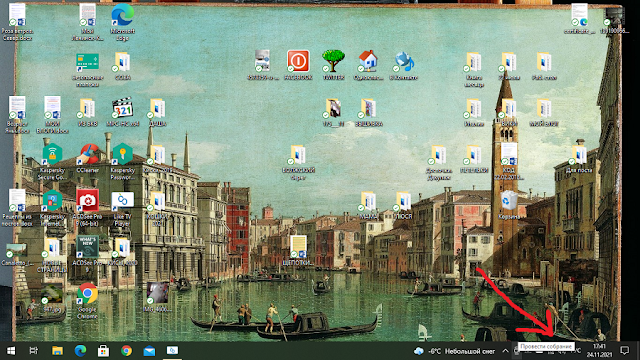
Task: Open ACDSee Pro 9 What's New shortcut
Action: pos(87,254)
